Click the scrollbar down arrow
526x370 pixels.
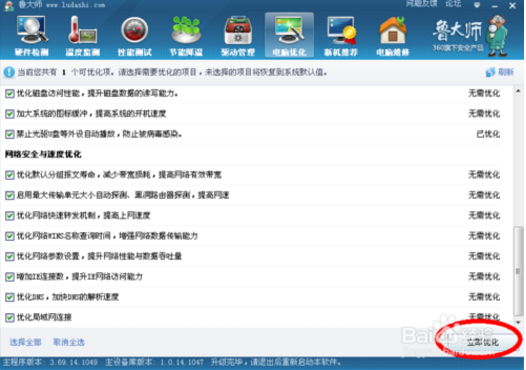(518, 322)
